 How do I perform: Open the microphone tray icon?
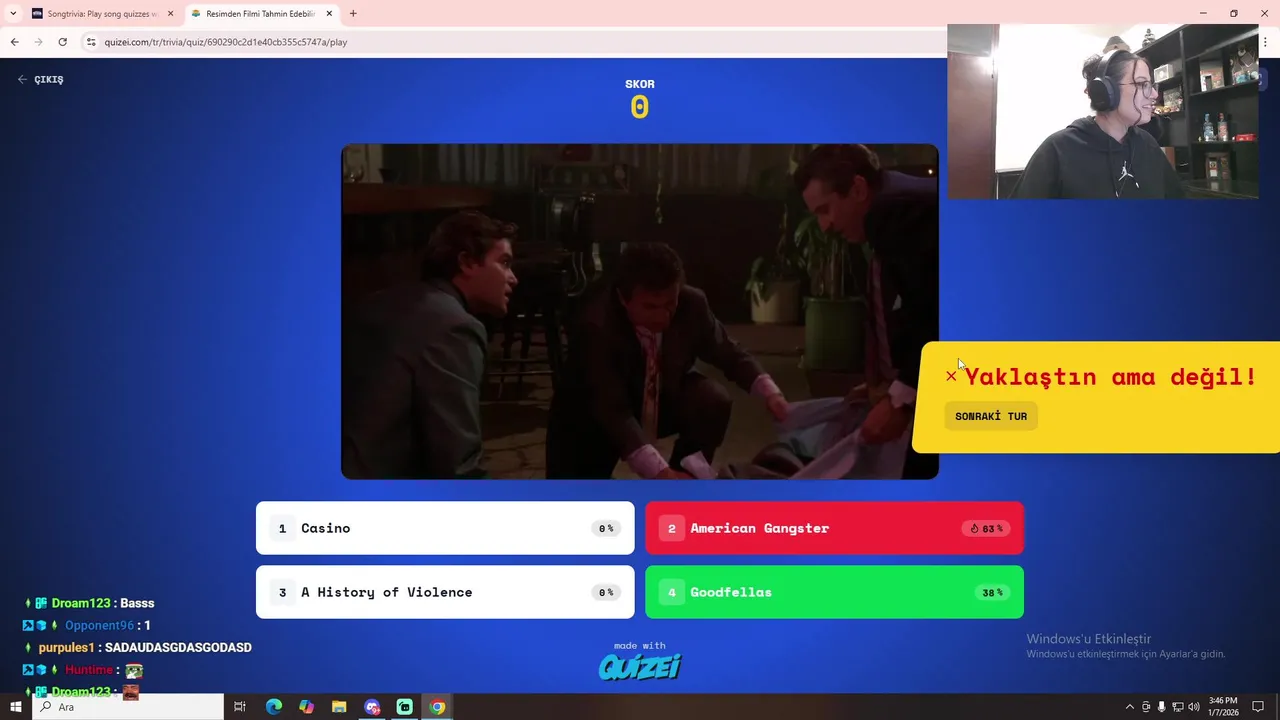click(1161, 707)
